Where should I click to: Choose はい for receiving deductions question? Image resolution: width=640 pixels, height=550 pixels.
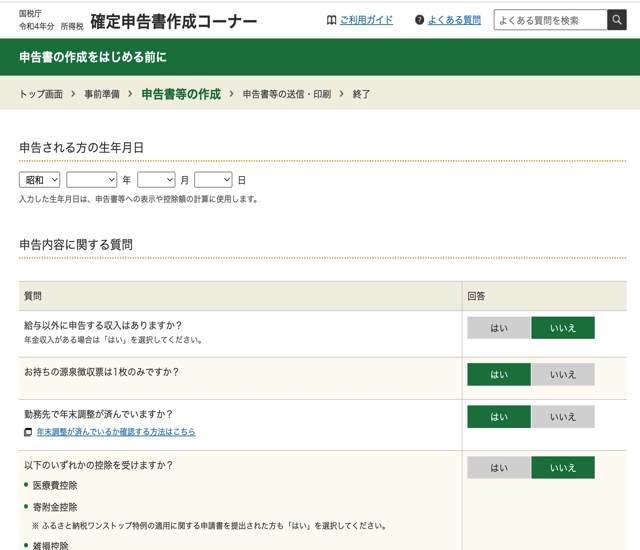tap(499, 468)
